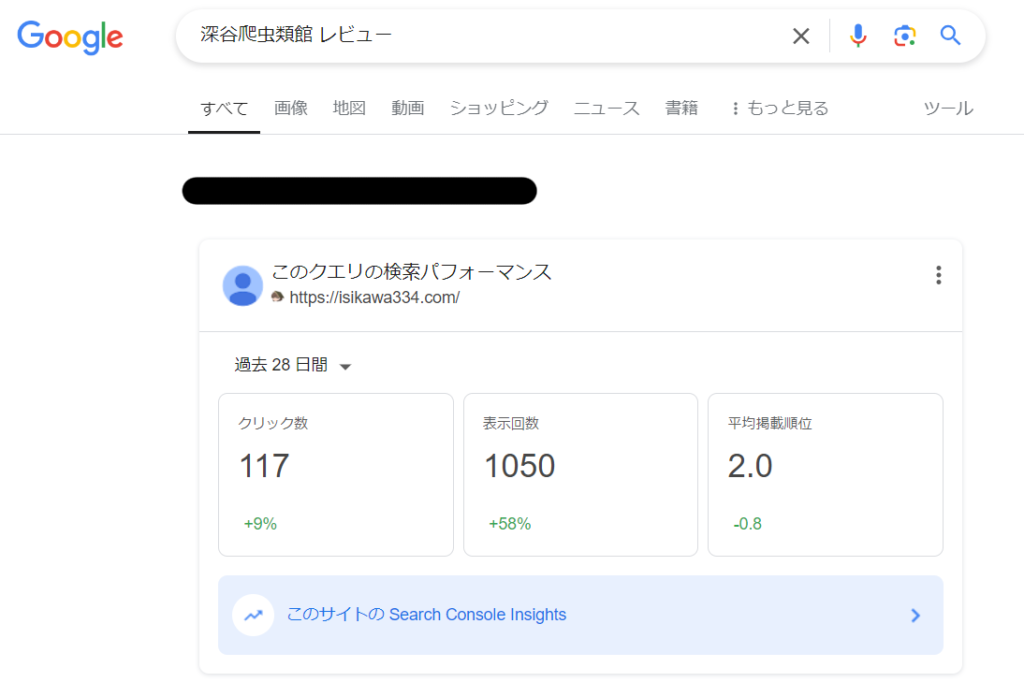Submit search with the magnifier icon
Screen dimensions: 1024x682
tap(950, 35)
